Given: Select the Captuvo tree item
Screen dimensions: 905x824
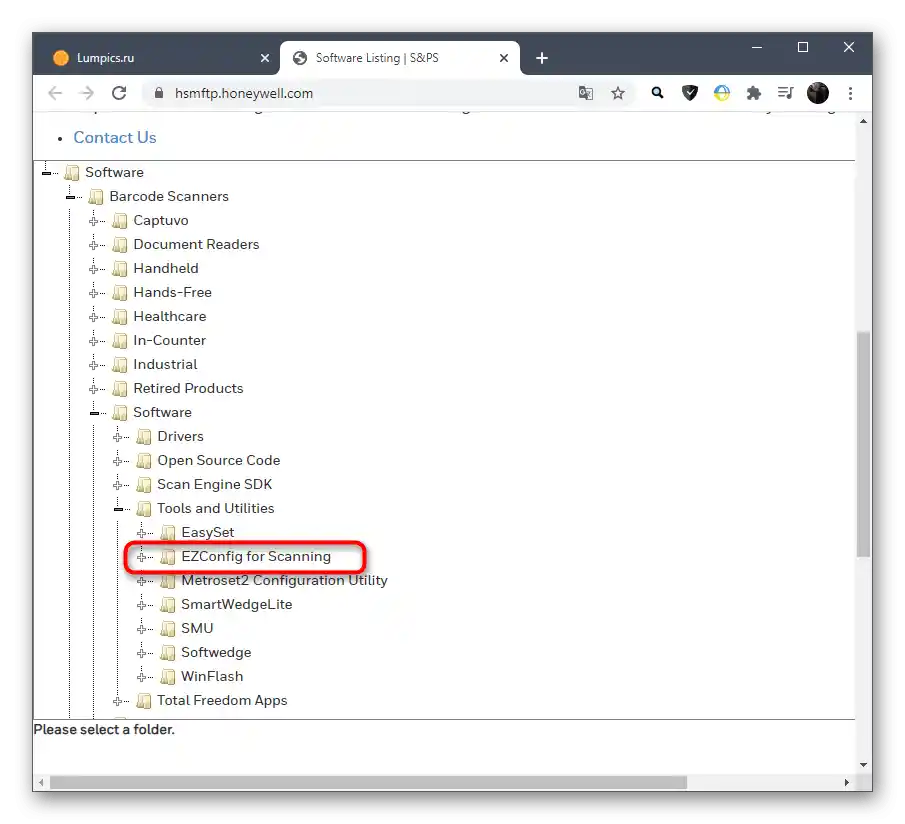Looking at the screenshot, I should tap(160, 220).
